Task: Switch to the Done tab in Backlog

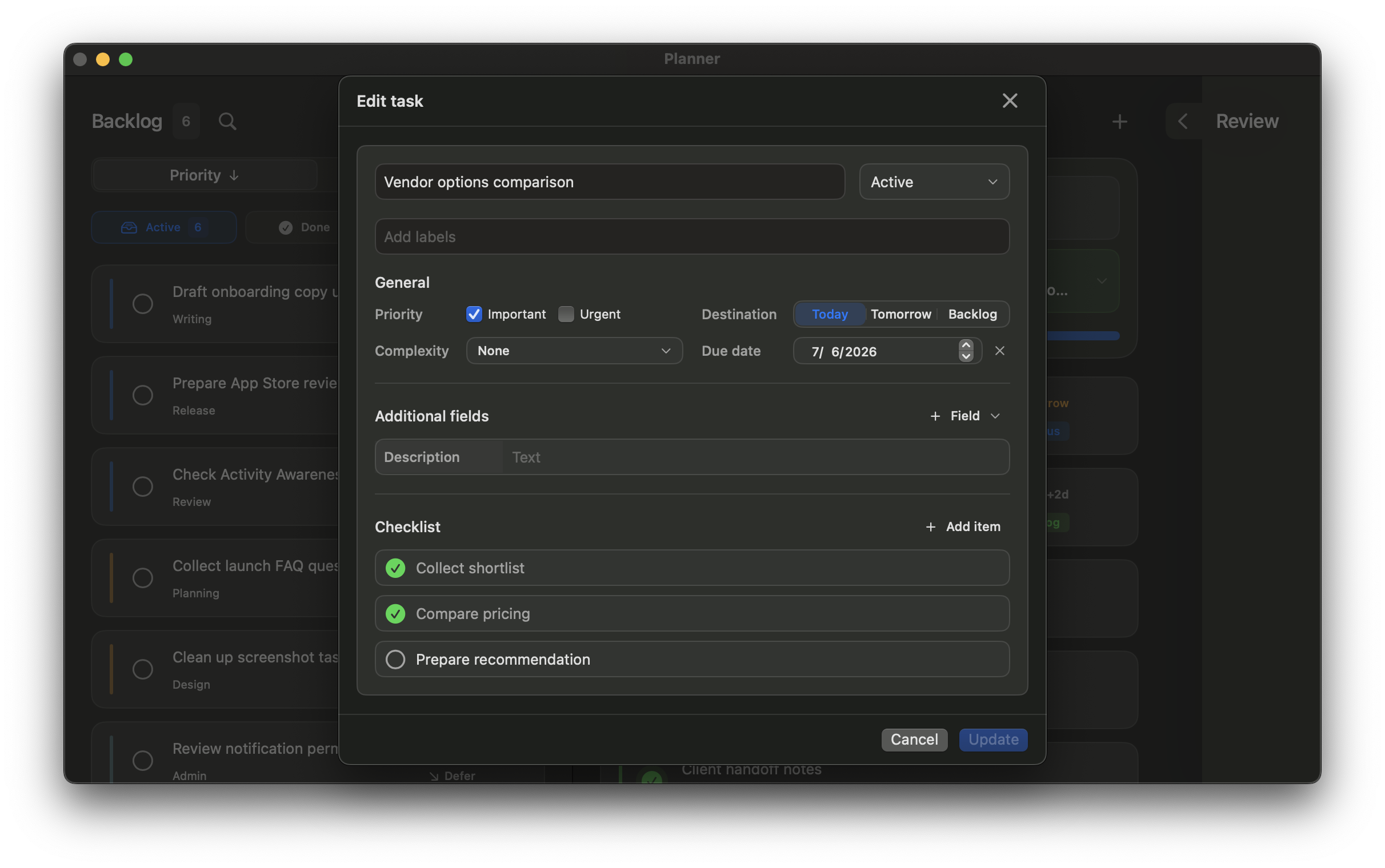Action: [293, 227]
